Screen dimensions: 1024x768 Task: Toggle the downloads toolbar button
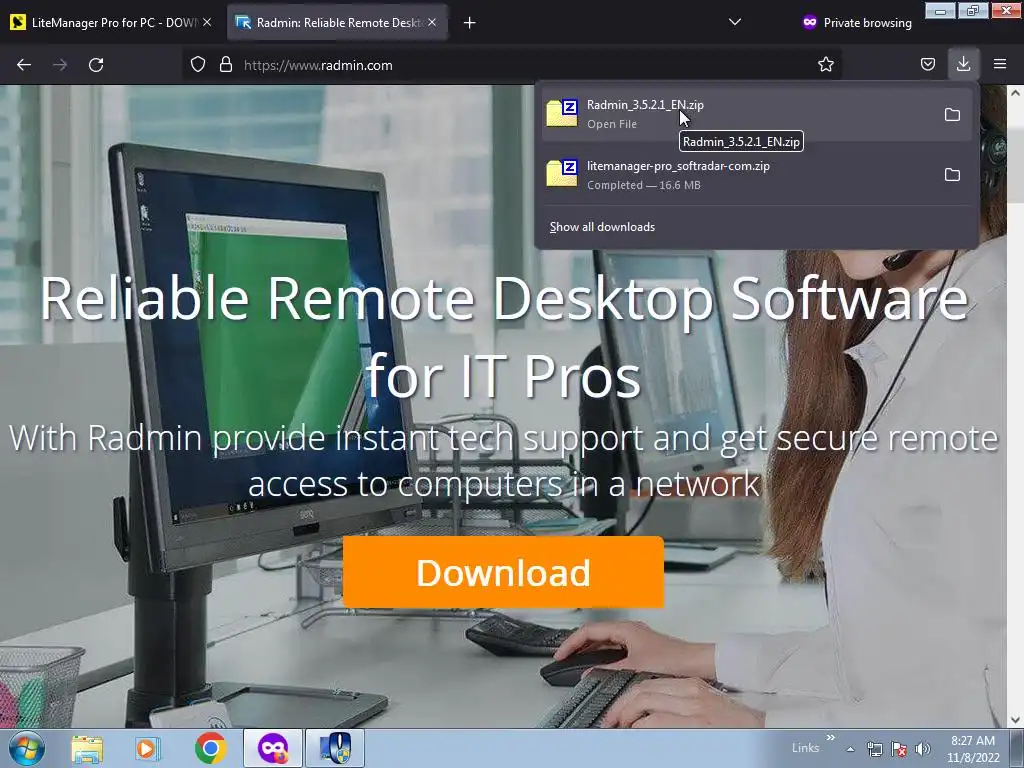pos(963,64)
